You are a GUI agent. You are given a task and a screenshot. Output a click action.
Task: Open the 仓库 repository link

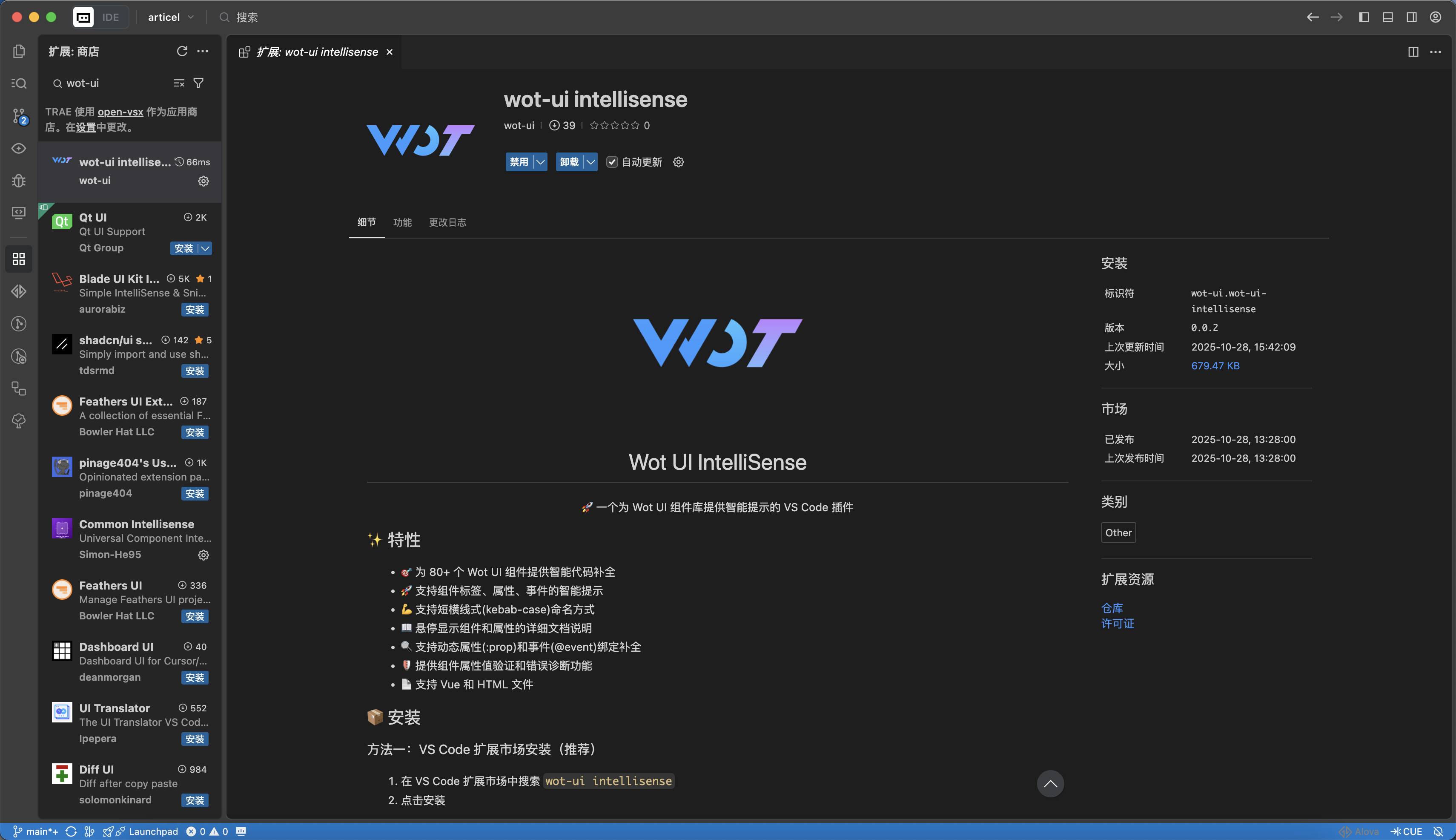click(1112, 608)
